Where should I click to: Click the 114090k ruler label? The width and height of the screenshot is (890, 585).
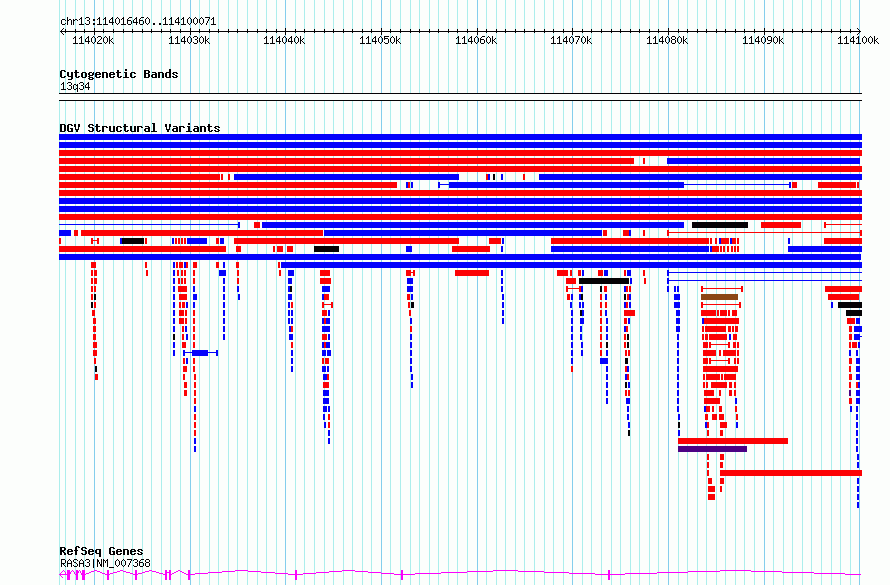763,41
